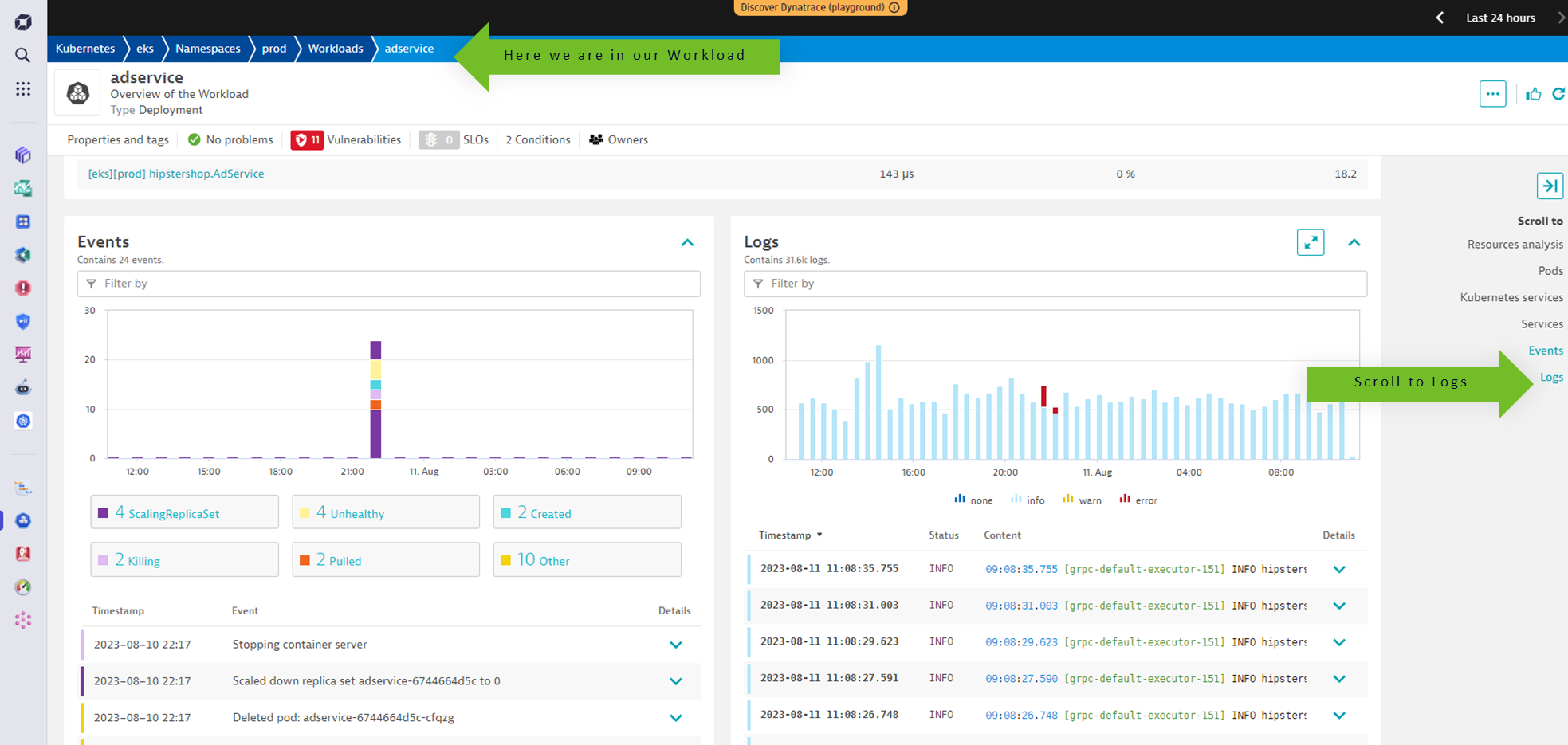This screenshot has height=745, width=1568.
Task: Toggle the ScalingReplicaSet event filter
Action: tap(184, 512)
